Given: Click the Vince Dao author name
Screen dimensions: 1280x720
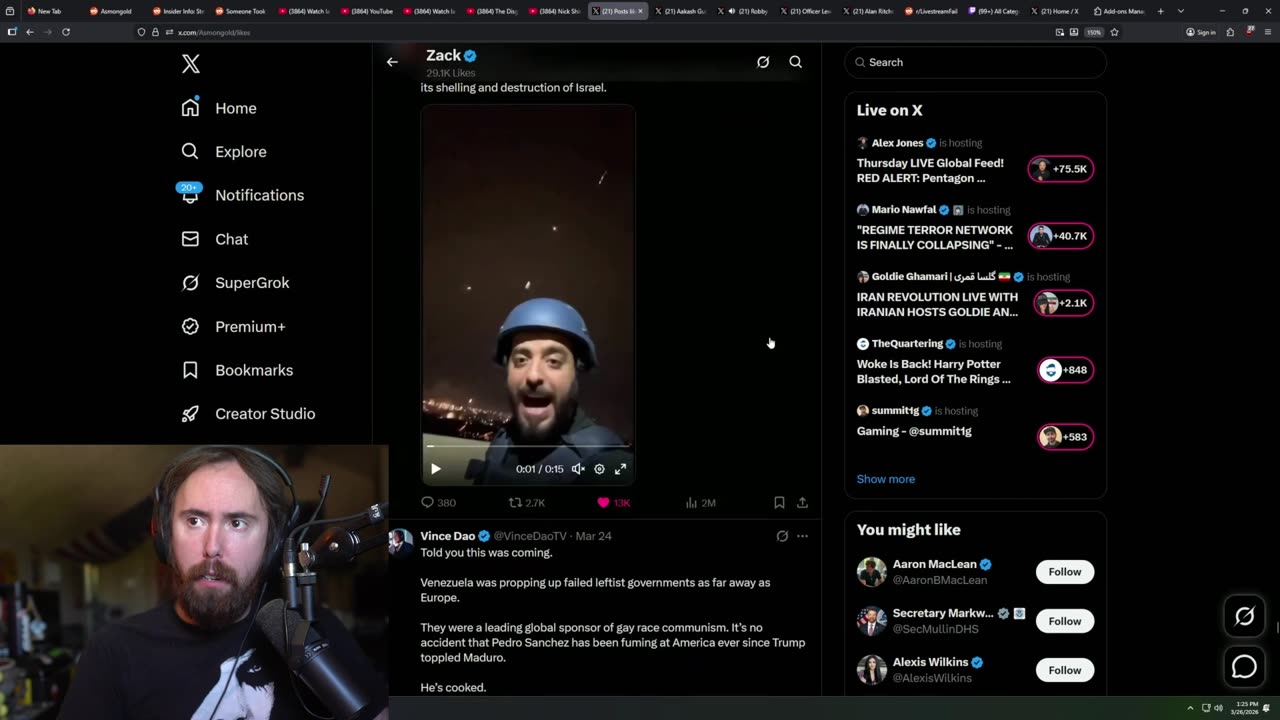Looking at the screenshot, I should click(x=448, y=536).
